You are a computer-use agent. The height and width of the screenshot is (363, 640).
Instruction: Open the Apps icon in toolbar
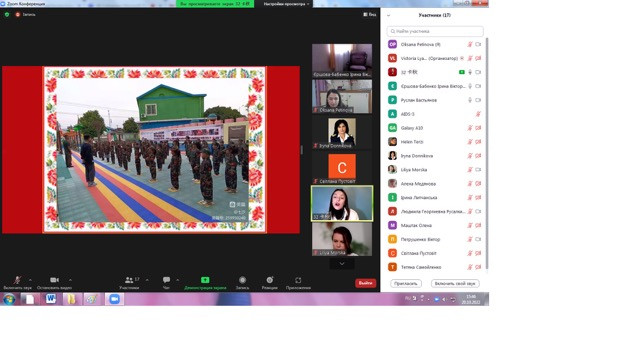point(298,280)
